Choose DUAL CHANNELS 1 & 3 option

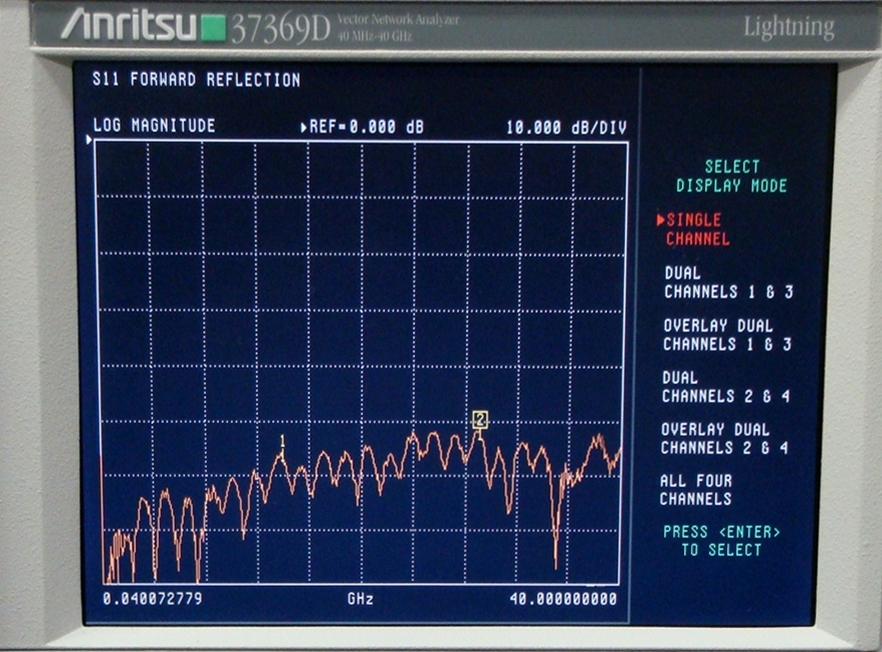coord(728,282)
